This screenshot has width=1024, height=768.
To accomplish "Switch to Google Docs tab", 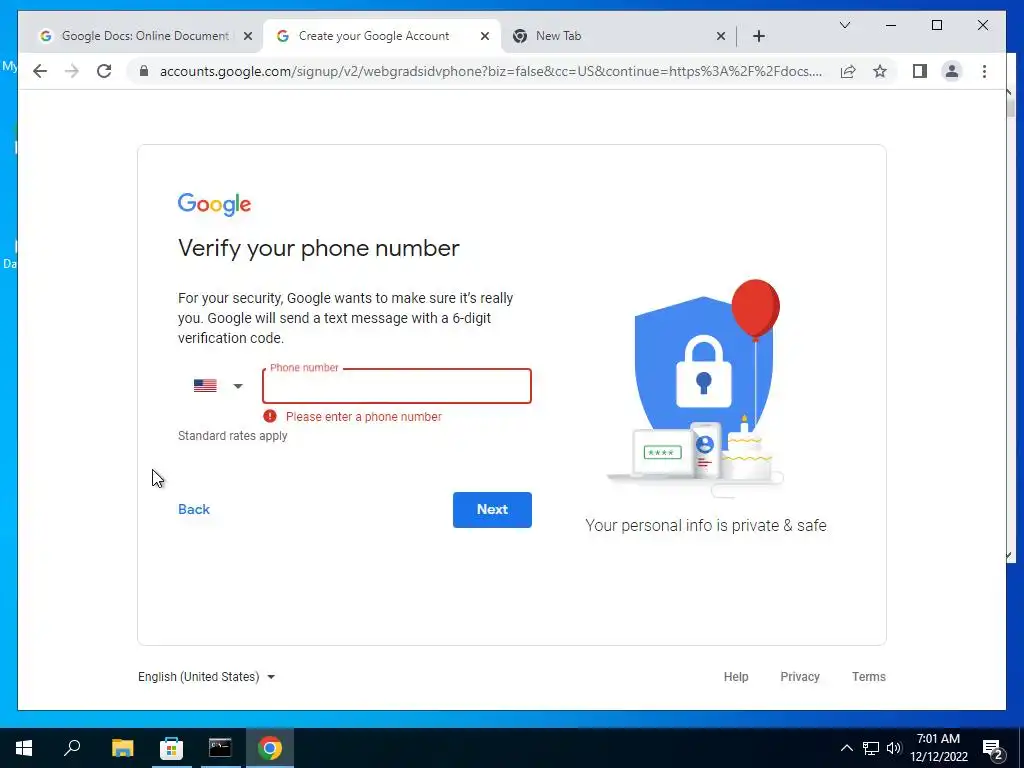I will 146,36.
